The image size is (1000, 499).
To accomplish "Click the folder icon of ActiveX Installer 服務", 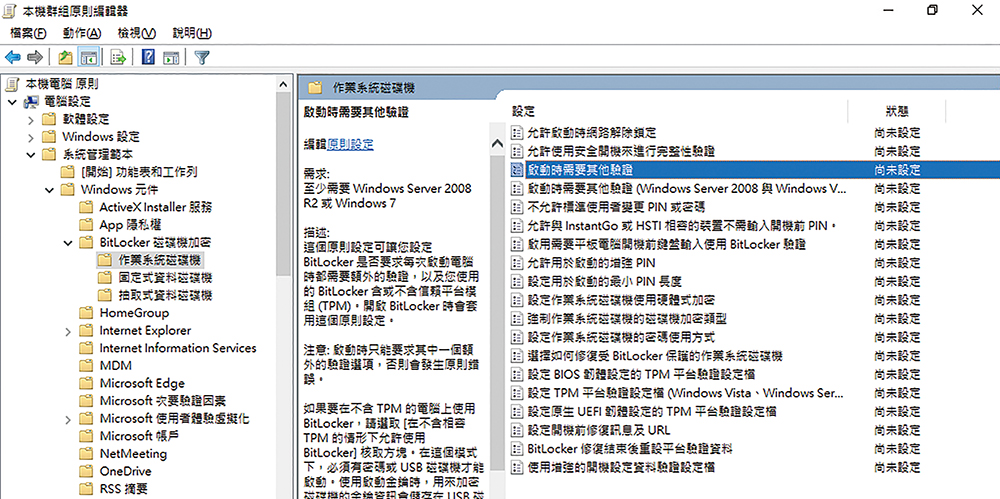I will click(x=86, y=207).
